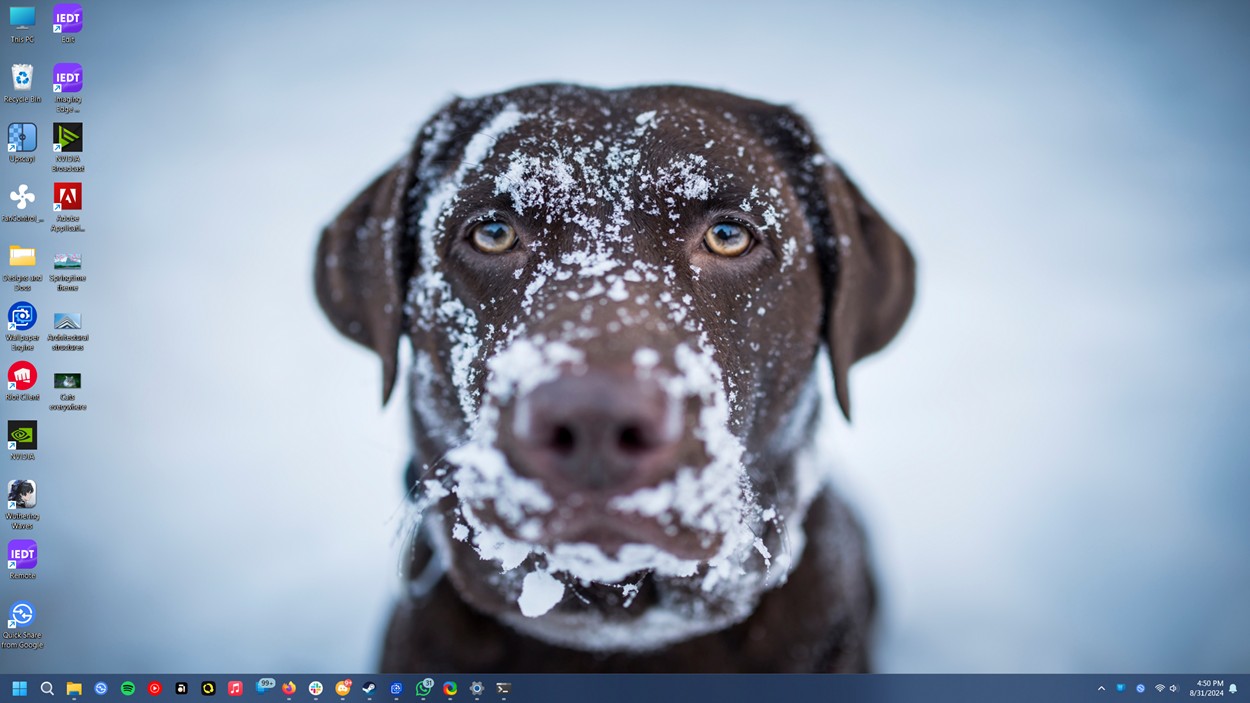Viewport: 1250px width, 703px height.
Task: Launch Firefox from the taskbar
Action: pyautogui.click(x=290, y=688)
